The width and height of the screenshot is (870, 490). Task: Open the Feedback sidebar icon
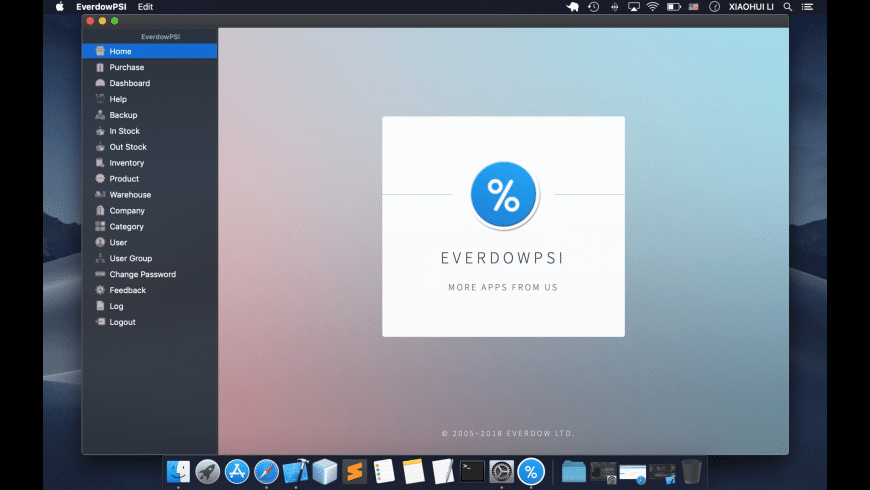[100, 290]
